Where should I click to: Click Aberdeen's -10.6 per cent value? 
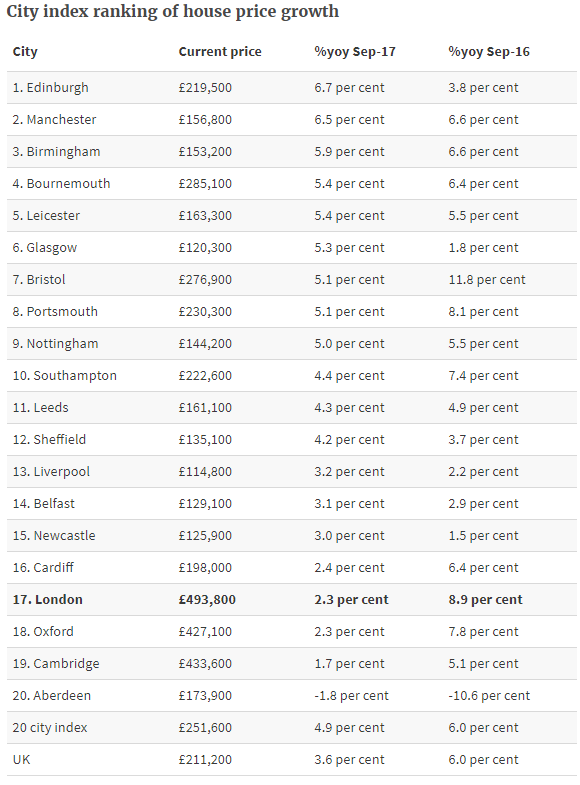(x=489, y=696)
